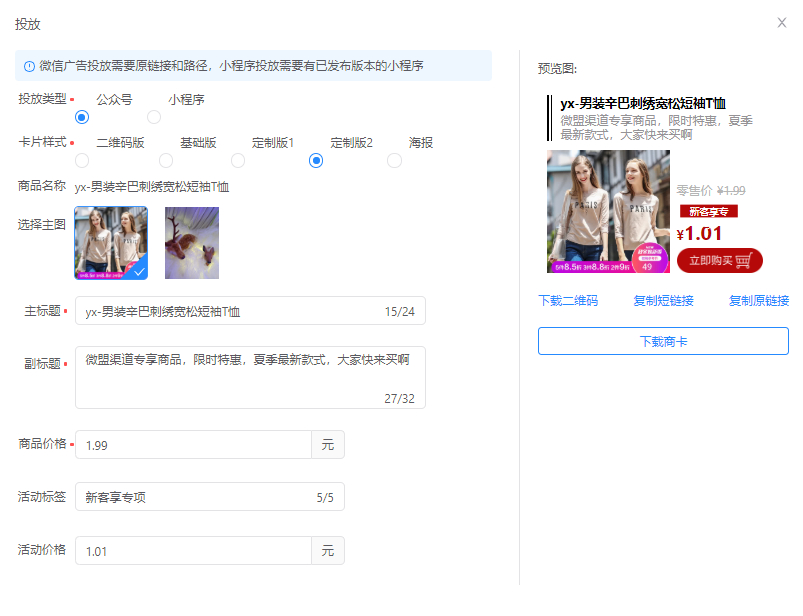Click the 主标题 input field
The image size is (803, 616).
click(x=250, y=311)
